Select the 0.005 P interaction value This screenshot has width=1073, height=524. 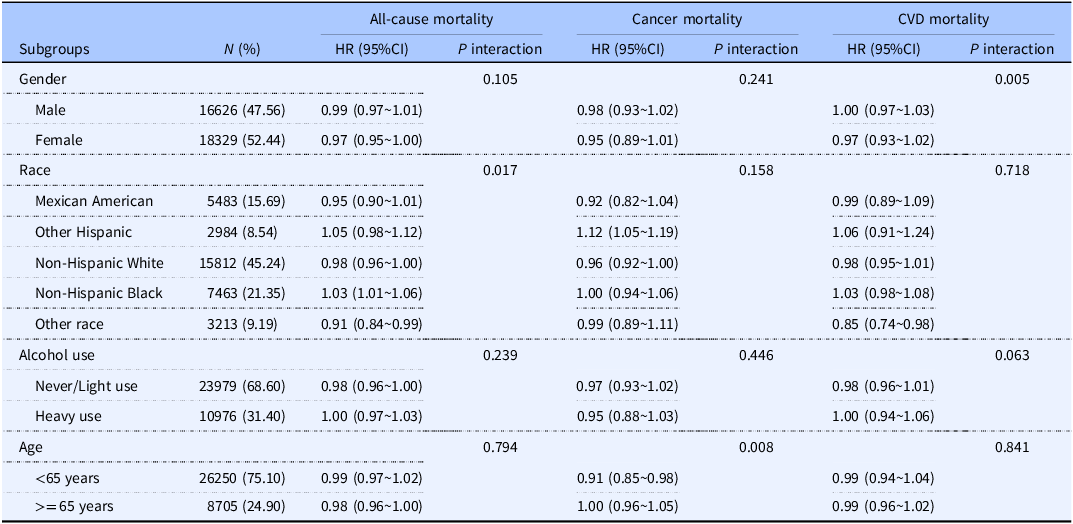(x=1011, y=79)
